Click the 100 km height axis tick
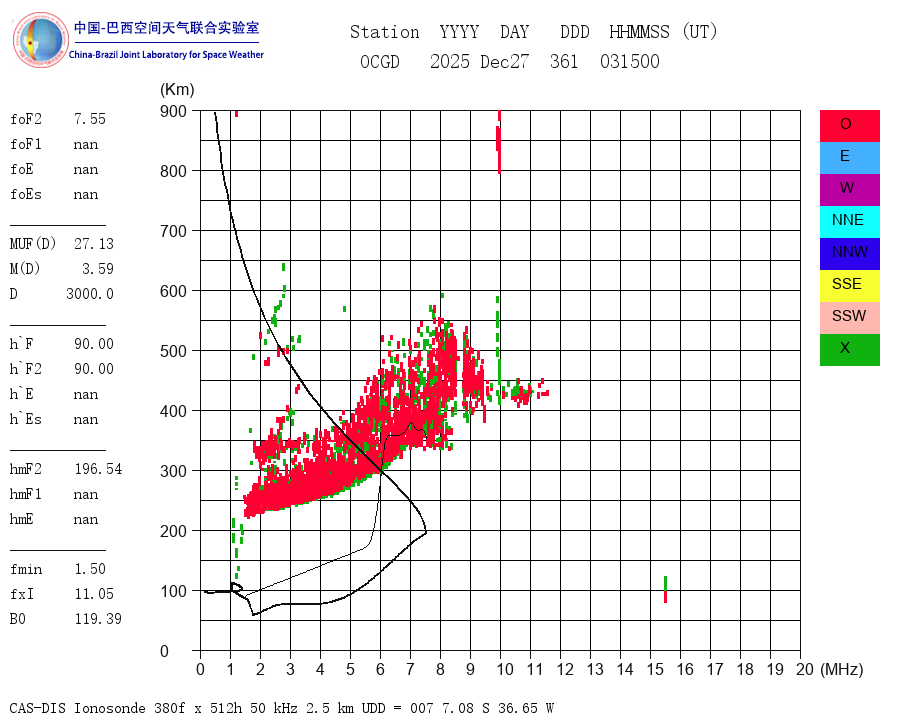The height and width of the screenshot is (720, 900). [x=173, y=591]
